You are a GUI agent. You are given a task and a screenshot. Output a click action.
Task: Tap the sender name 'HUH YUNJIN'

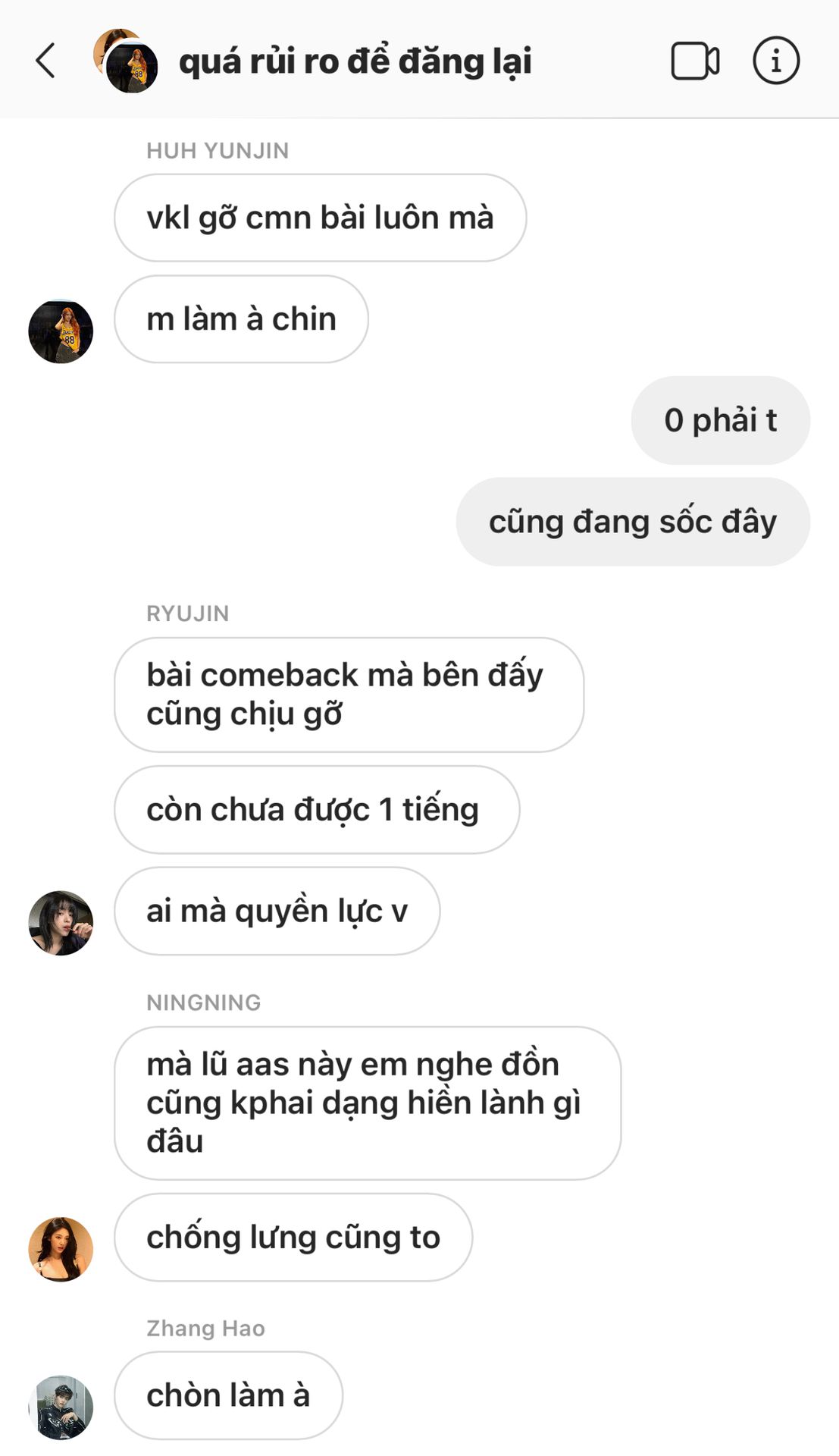218,151
